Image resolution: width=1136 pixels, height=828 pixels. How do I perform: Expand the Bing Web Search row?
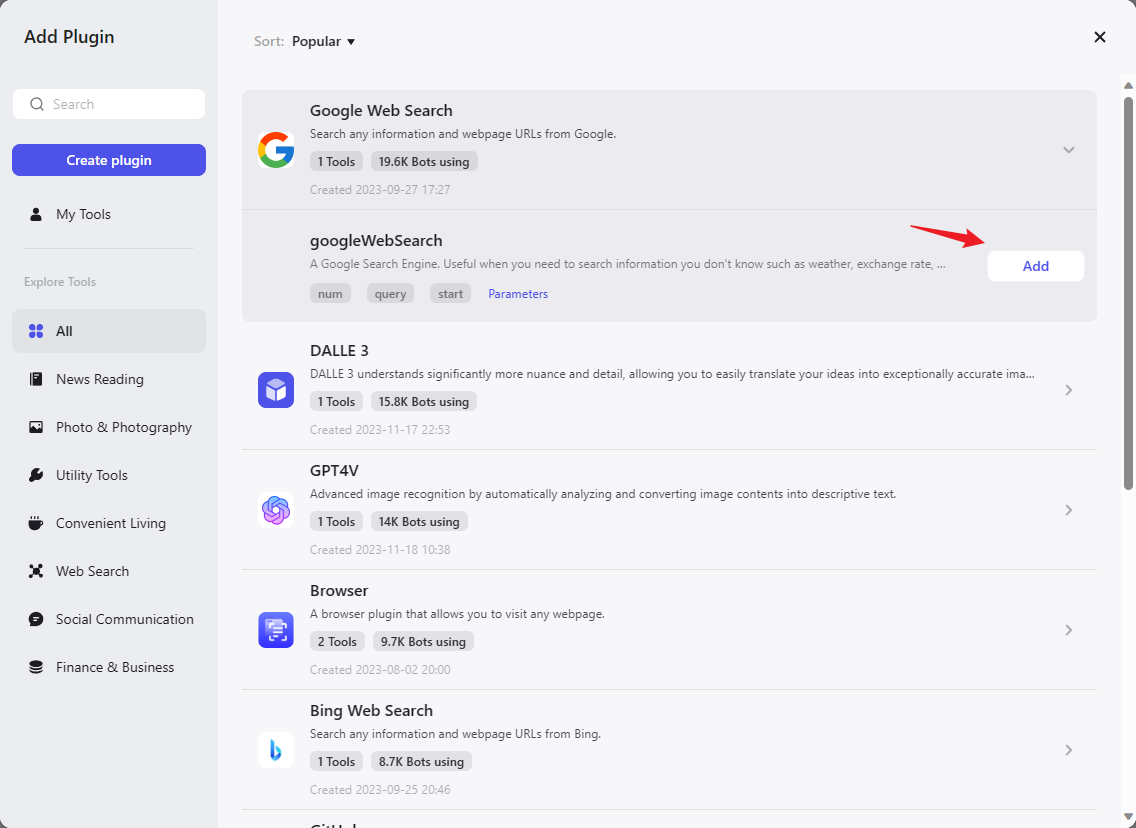click(1068, 750)
